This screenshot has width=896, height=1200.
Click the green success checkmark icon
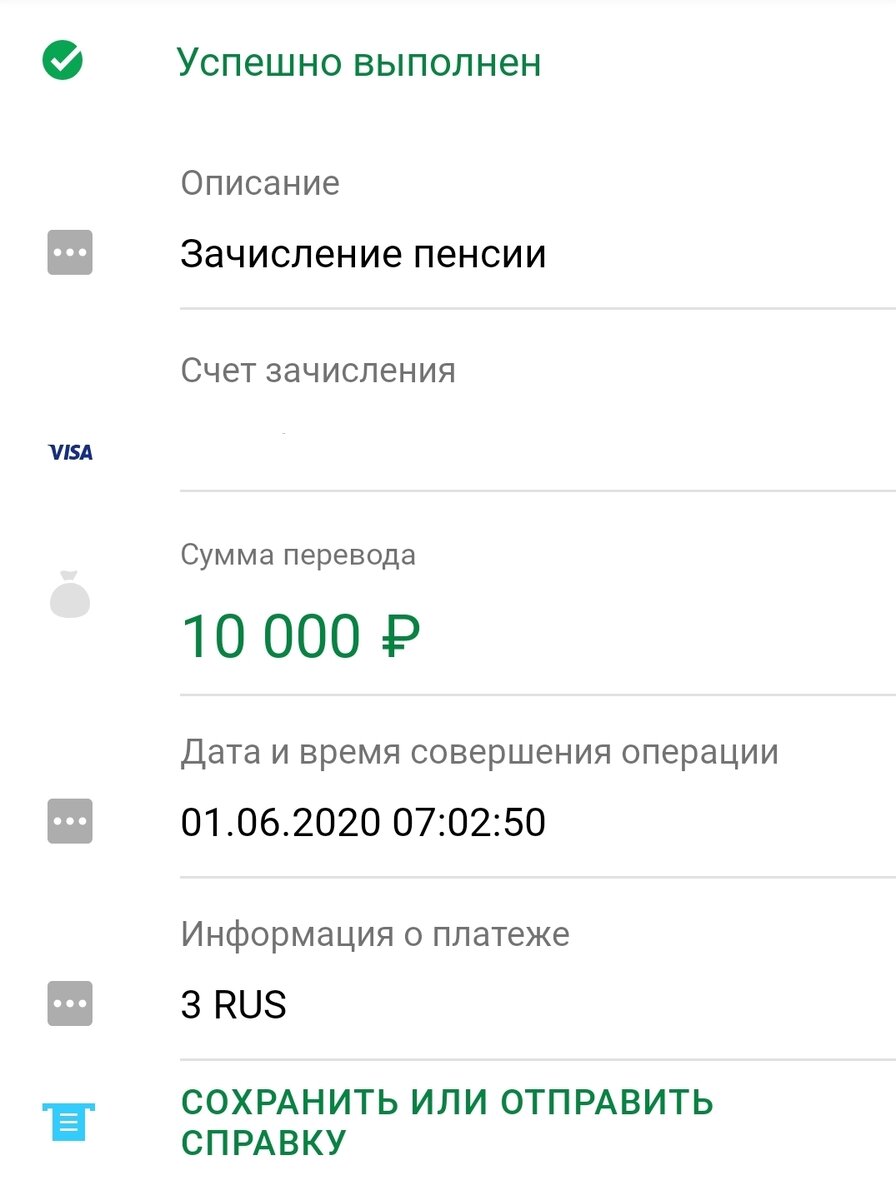62,61
